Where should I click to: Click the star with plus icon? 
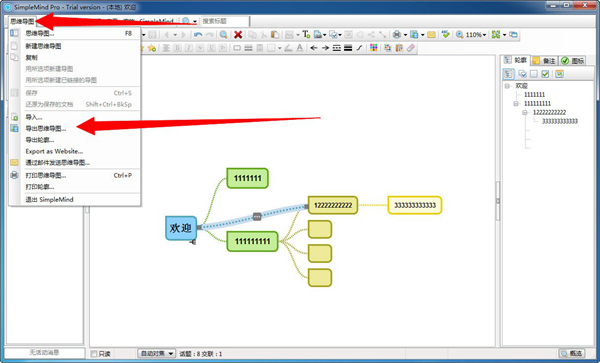[x=152, y=48]
